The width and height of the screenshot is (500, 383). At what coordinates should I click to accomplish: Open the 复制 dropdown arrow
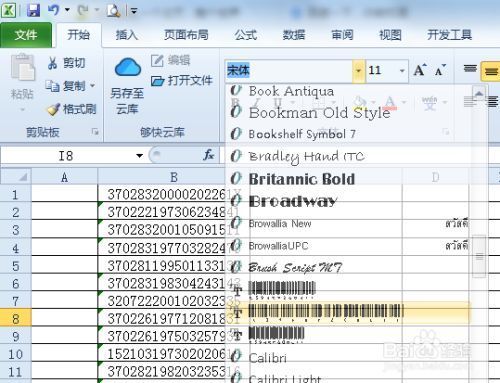pos(92,86)
